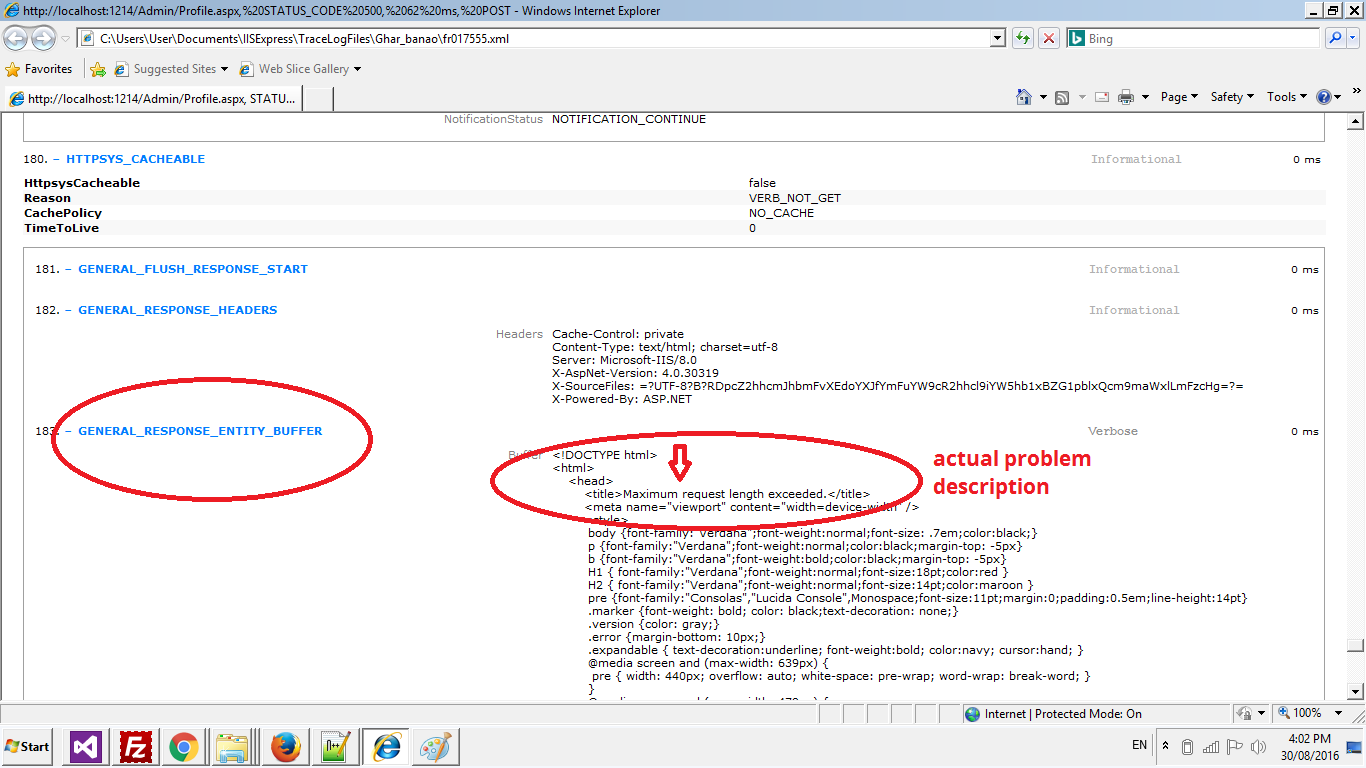Screen dimensions: 1366x768
Task: Open the Print options dropdown arrow
Action: coord(1145,97)
